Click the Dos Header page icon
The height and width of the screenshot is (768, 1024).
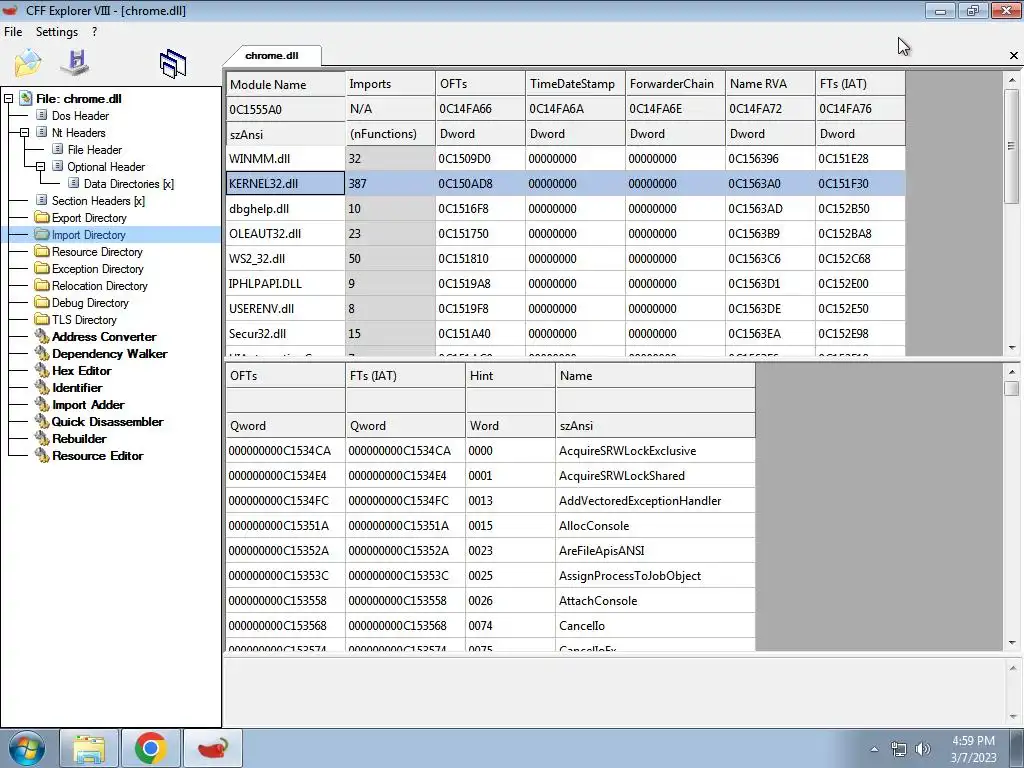tap(42, 115)
